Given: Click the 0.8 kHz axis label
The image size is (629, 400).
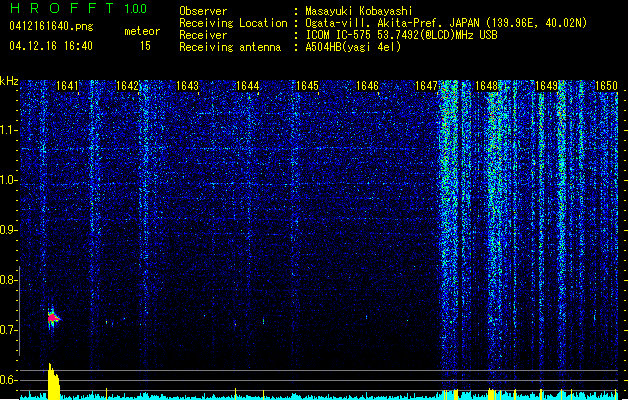Looking at the screenshot, I should (x=9, y=280).
